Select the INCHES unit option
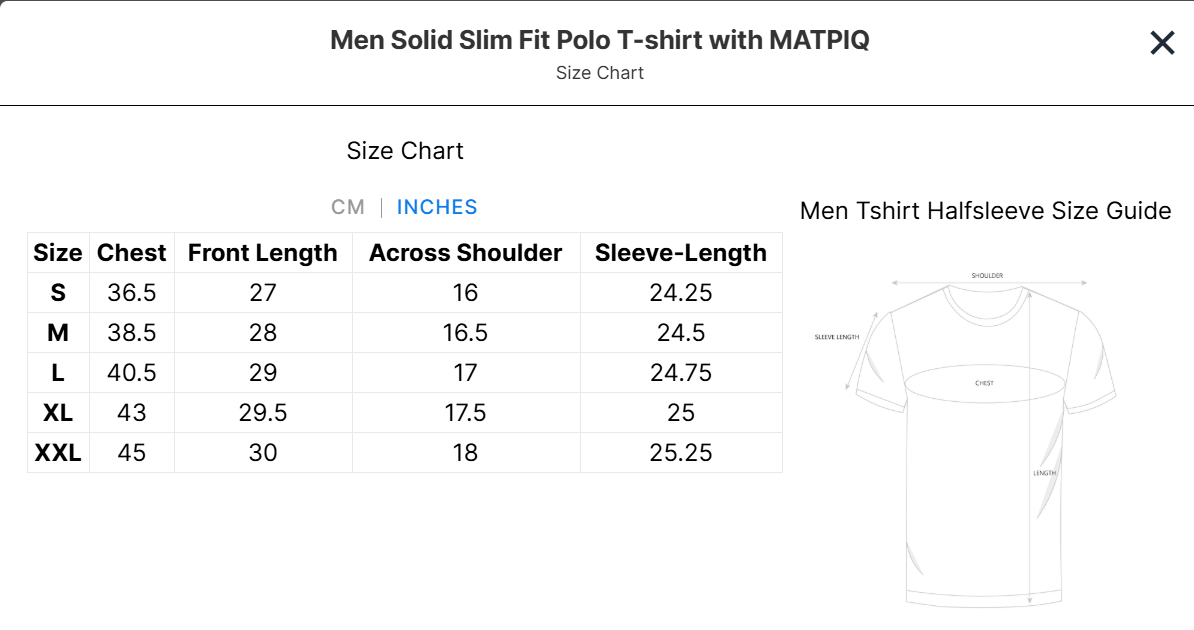1194x630 pixels. (437, 207)
